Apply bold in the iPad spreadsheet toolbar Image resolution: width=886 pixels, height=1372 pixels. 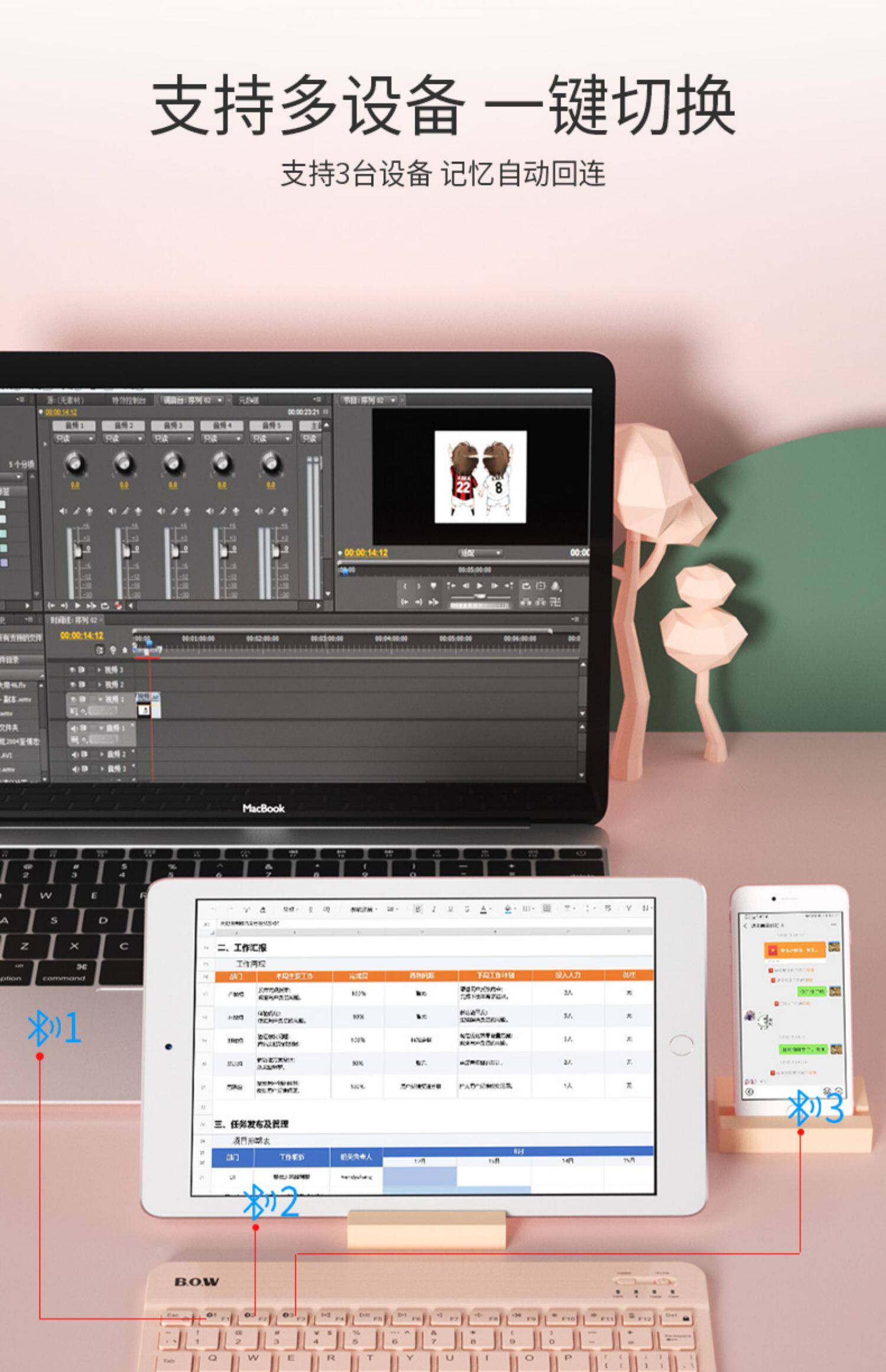click(x=418, y=909)
